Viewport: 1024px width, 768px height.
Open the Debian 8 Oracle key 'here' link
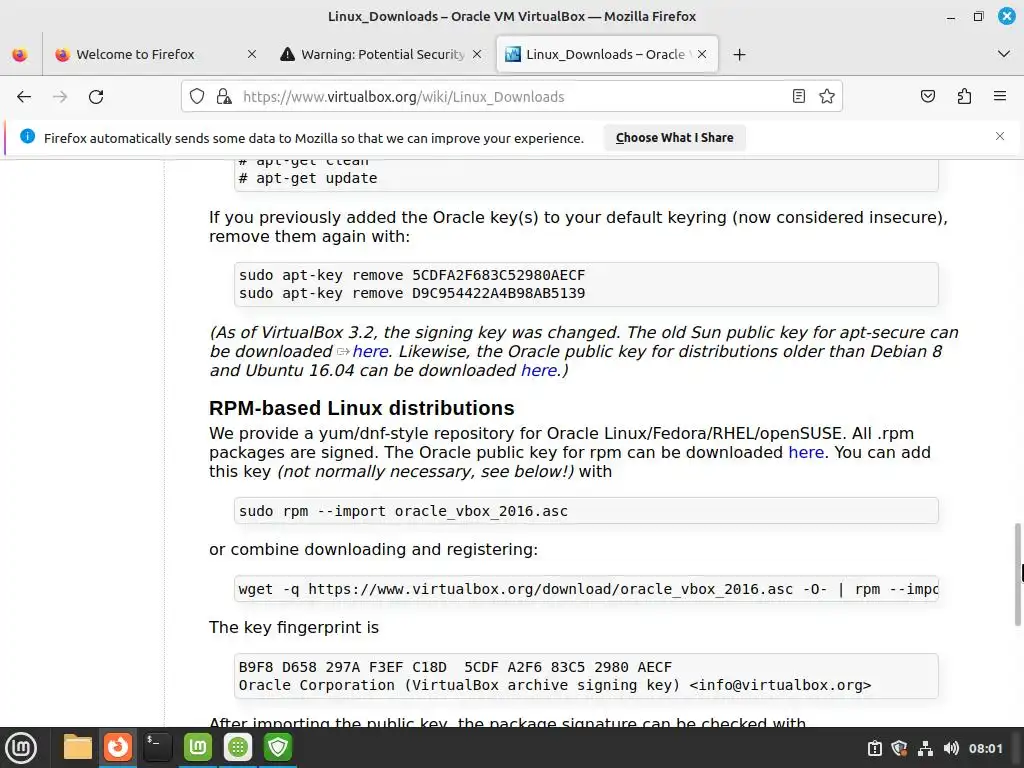pos(539,370)
